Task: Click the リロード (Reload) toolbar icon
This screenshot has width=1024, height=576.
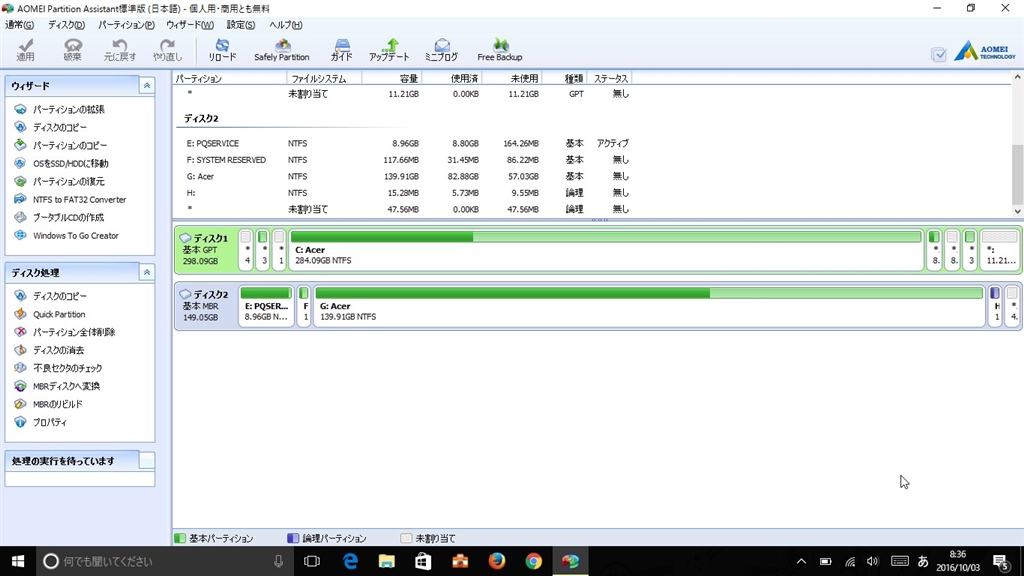Action: 222,50
